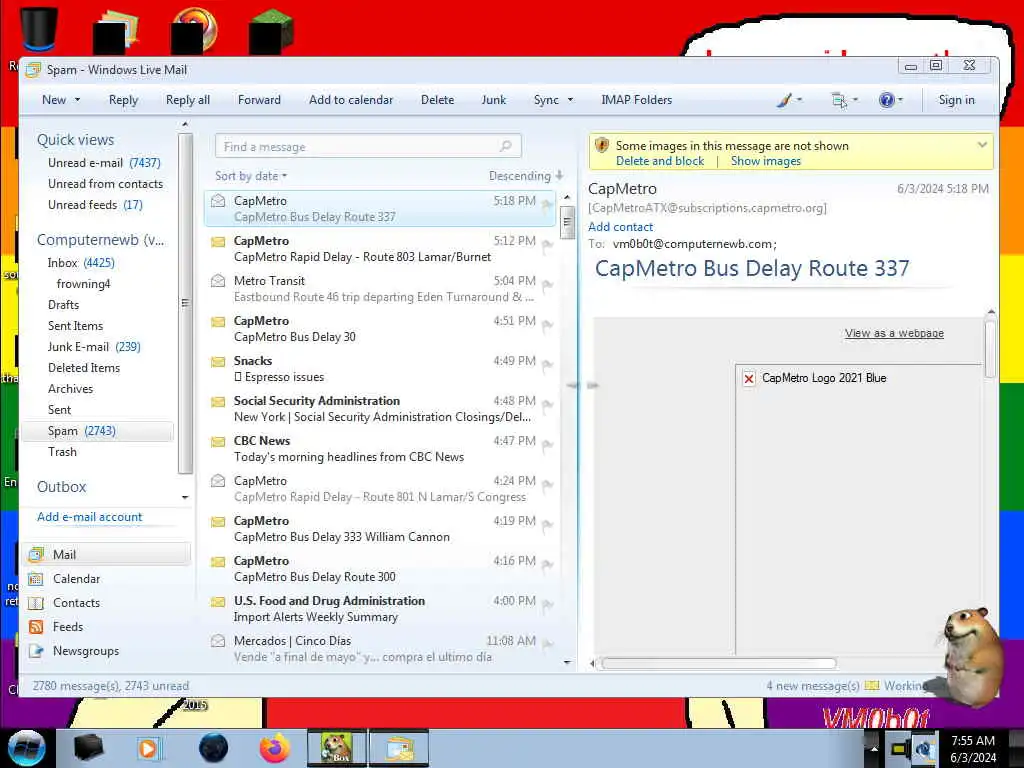Open the paintbrush dropdown arrow
Image resolution: width=1024 pixels, height=768 pixels.
click(799, 100)
